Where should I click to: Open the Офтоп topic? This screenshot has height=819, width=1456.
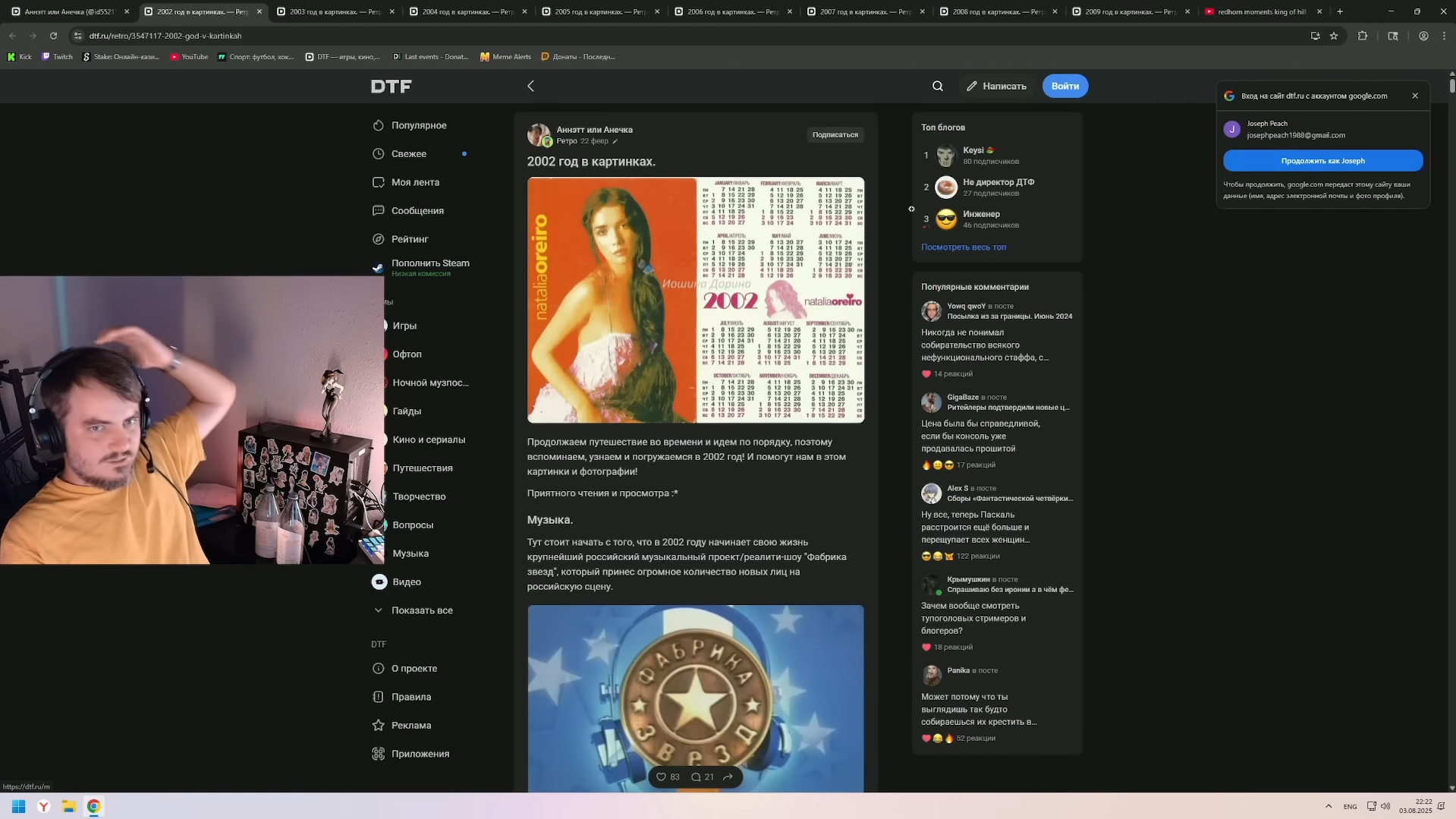407,354
